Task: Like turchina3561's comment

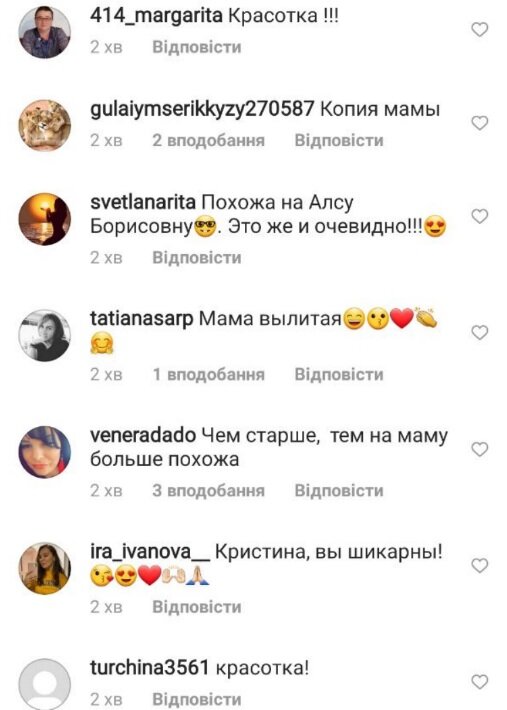Action: (x=480, y=681)
